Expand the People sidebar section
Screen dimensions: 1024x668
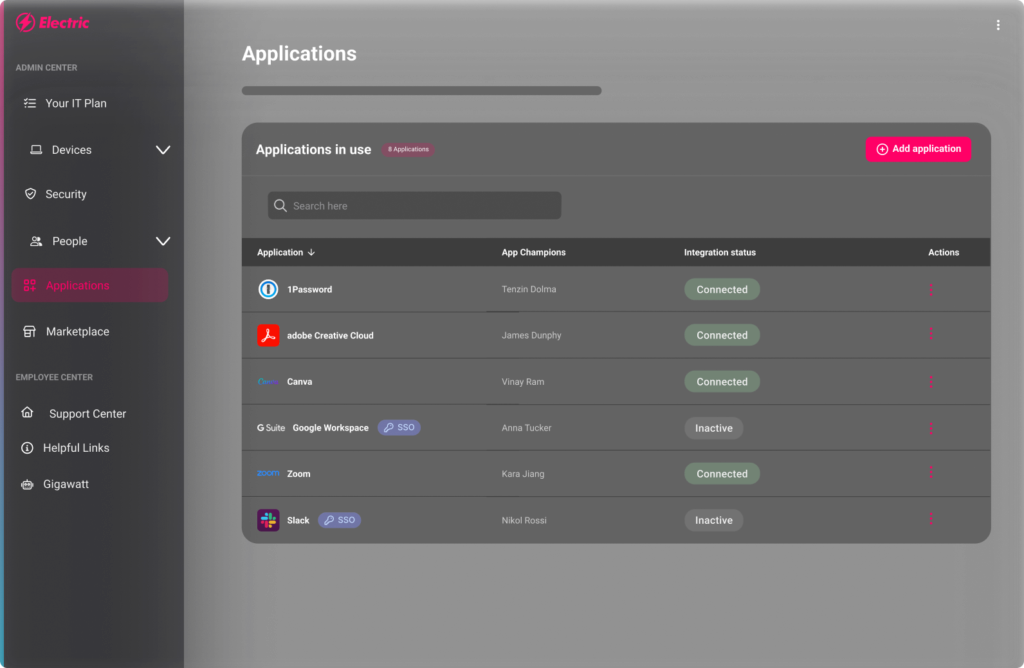pos(163,241)
